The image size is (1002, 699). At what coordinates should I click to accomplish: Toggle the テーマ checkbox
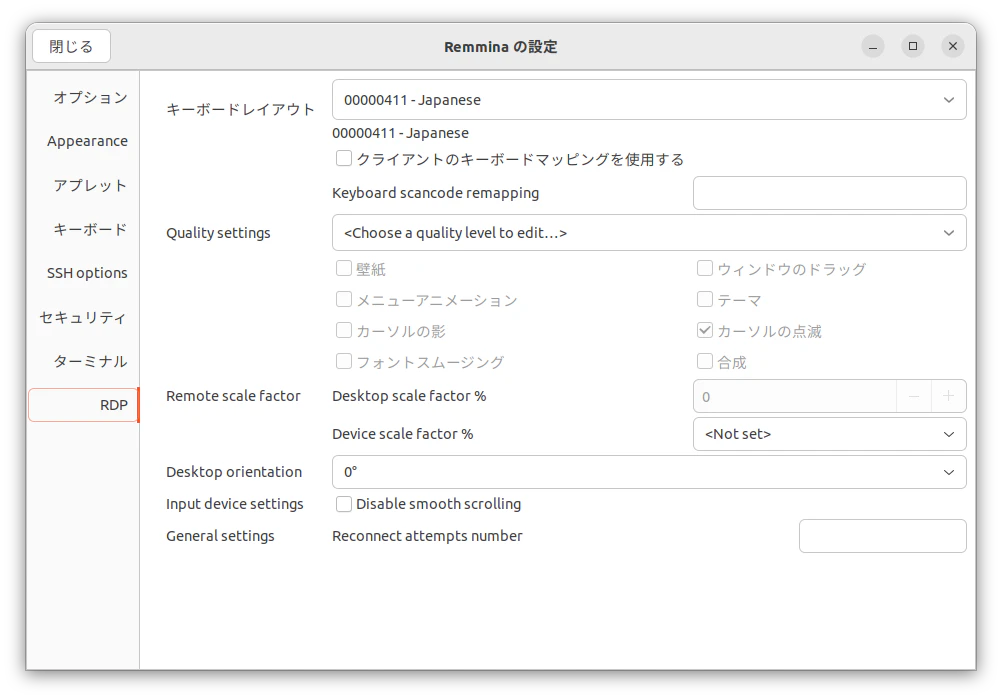pyautogui.click(x=705, y=299)
